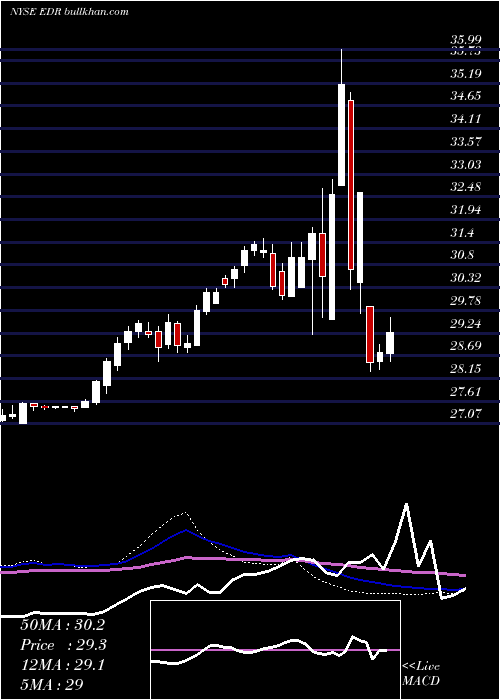Click the 35.99 price axis label

point(466,40)
